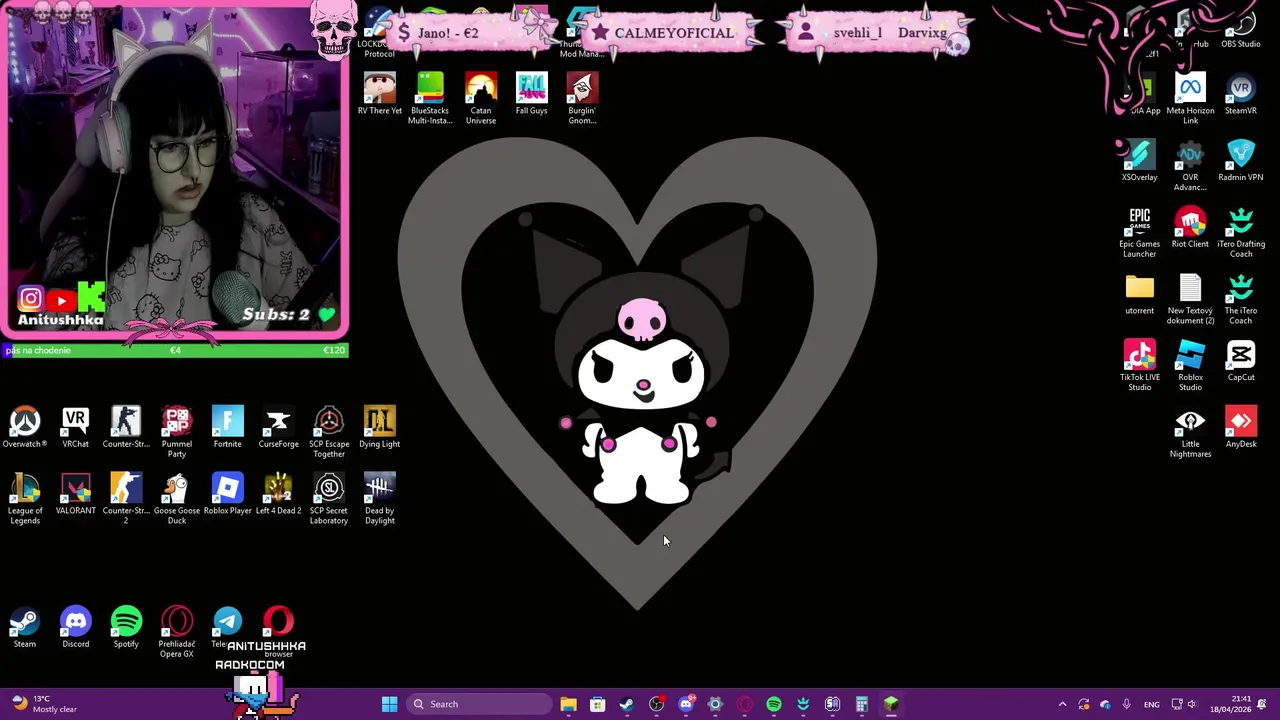Select the iTero Drafting Coach icon
The height and width of the screenshot is (720, 1280).
click(1241, 232)
